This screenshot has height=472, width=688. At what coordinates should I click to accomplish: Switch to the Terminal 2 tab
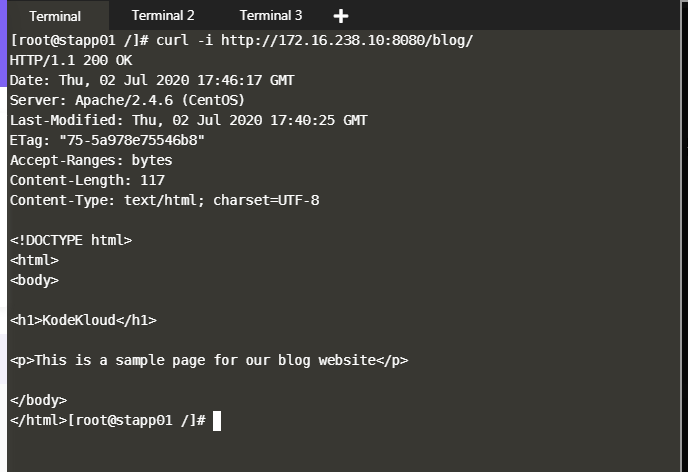(x=163, y=16)
